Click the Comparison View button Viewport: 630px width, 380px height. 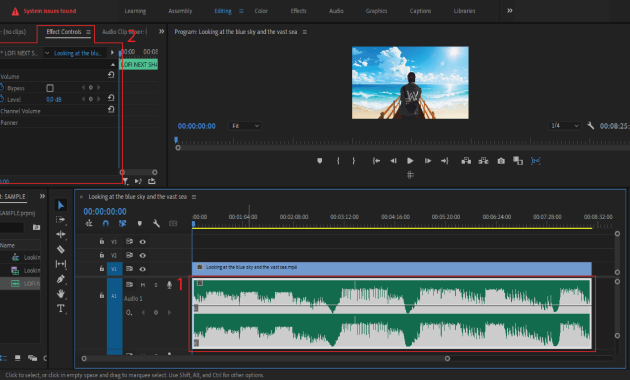(x=518, y=161)
